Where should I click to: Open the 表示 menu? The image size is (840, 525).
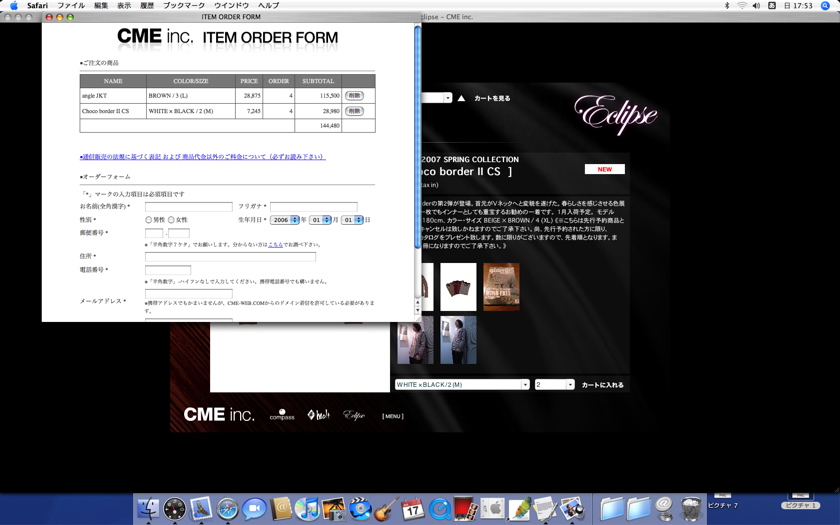[x=124, y=5]
